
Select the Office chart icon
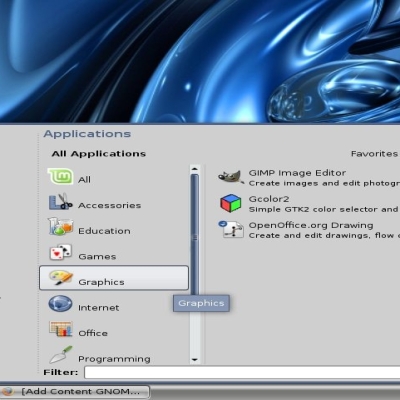coord(60,329)
